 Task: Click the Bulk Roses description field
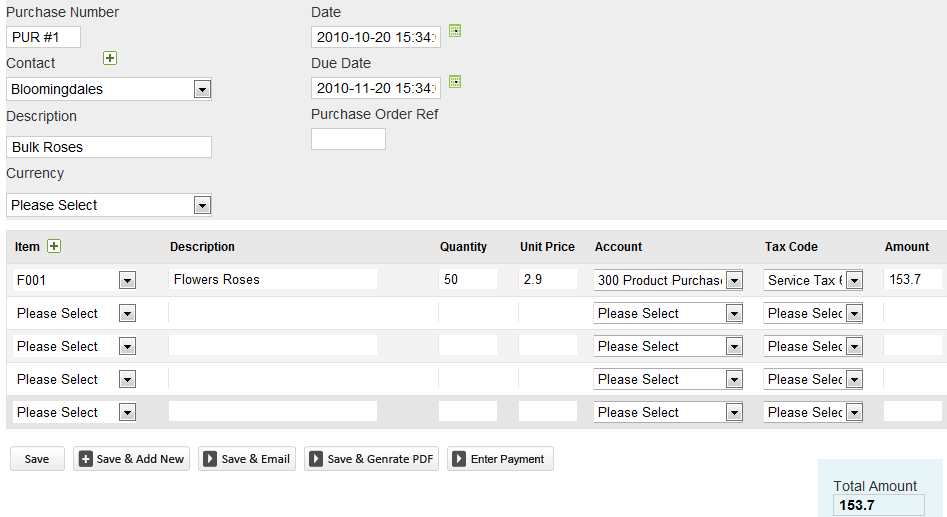point(109,147)
